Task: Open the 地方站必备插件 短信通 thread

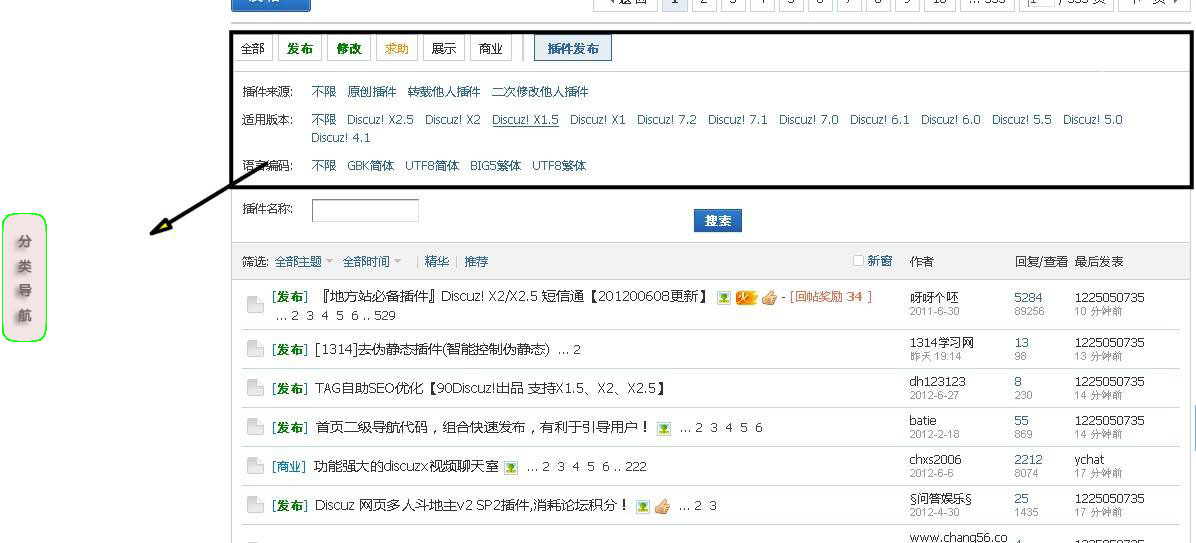Action: coord(513,297)
